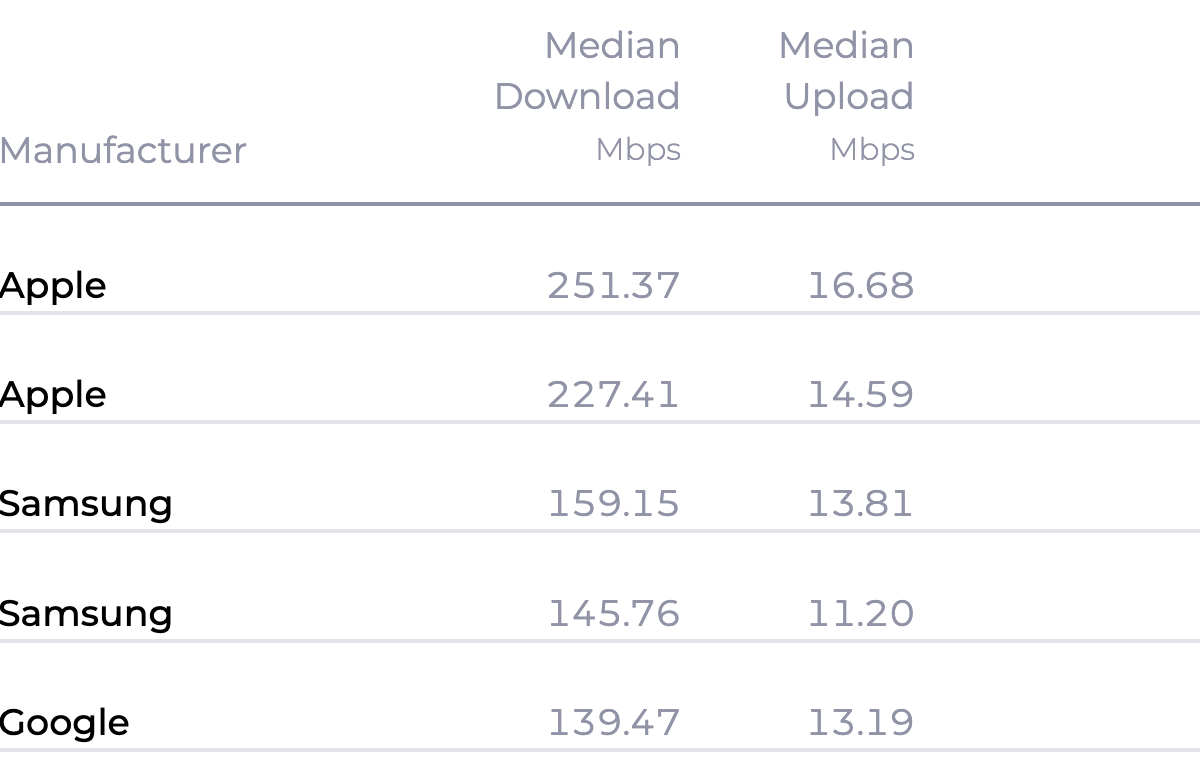Click the 145.76 download value
Screen dimensions: 1200x778
click(x=613, y=612)
